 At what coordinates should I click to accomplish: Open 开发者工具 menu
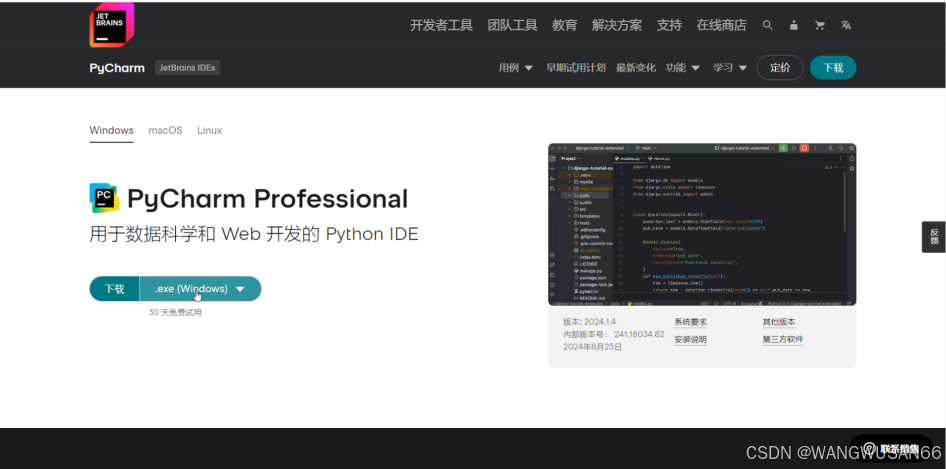point(442,25)
